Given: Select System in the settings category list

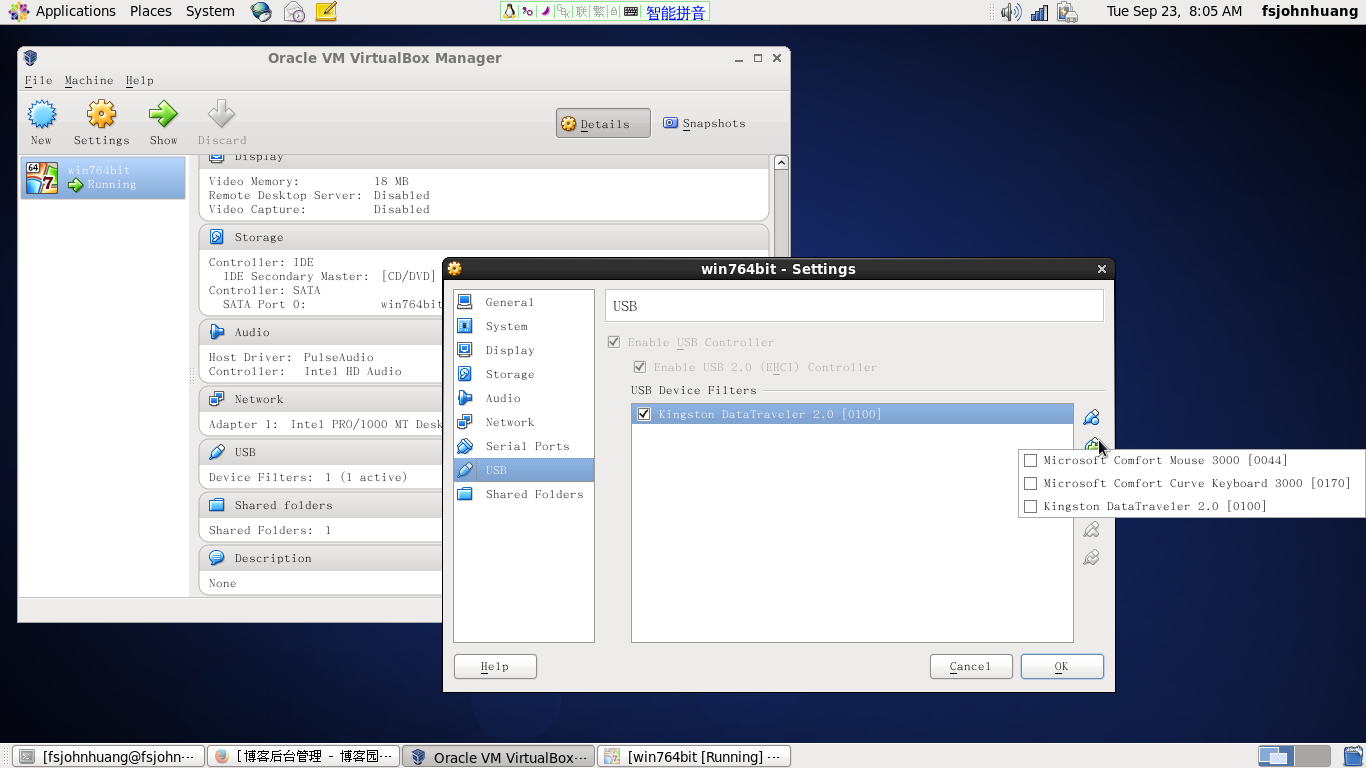Looking at the screenshot, I should click(x=523, y=326).
